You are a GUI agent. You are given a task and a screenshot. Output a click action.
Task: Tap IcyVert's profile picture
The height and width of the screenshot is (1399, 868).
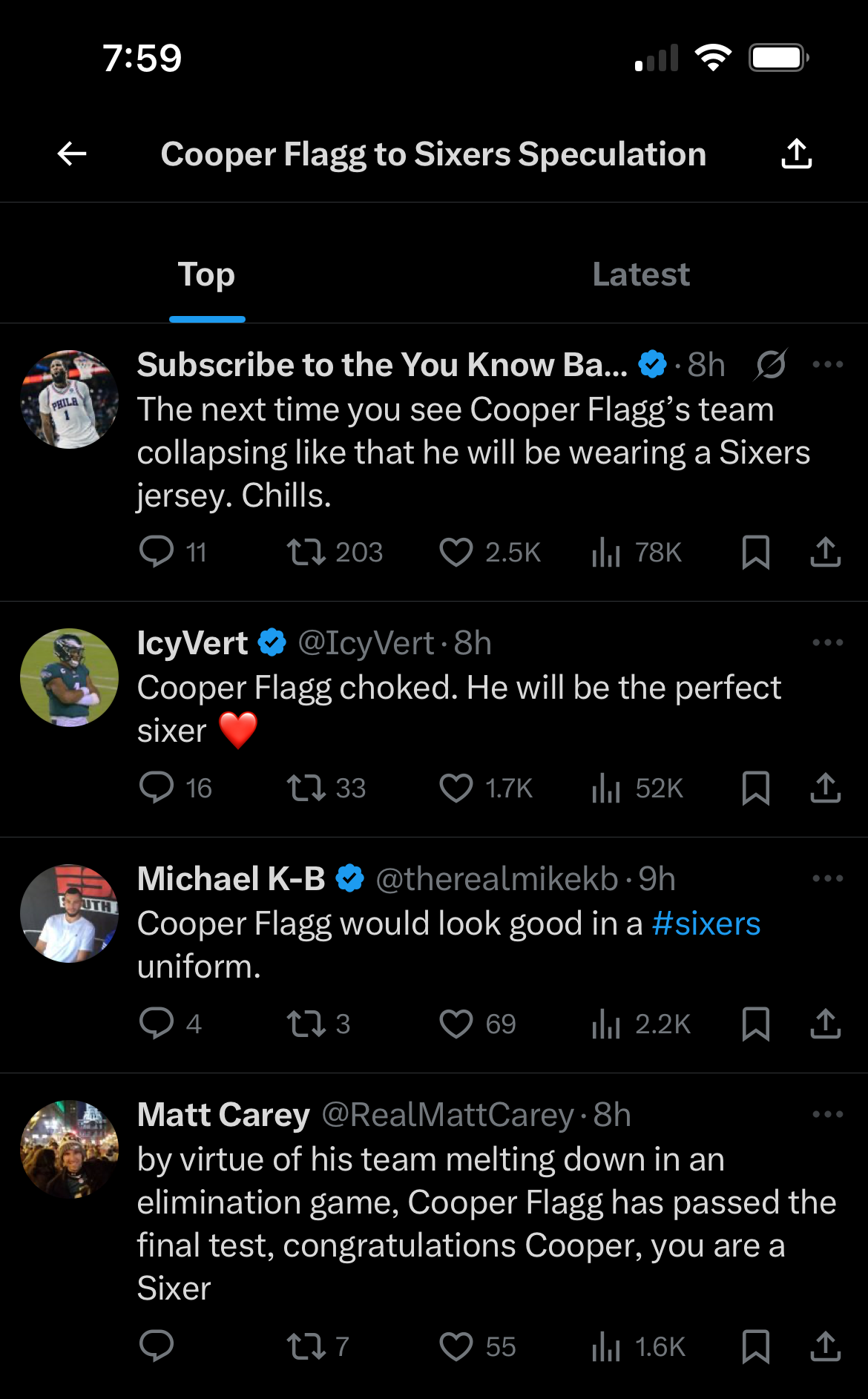[69, 677]
